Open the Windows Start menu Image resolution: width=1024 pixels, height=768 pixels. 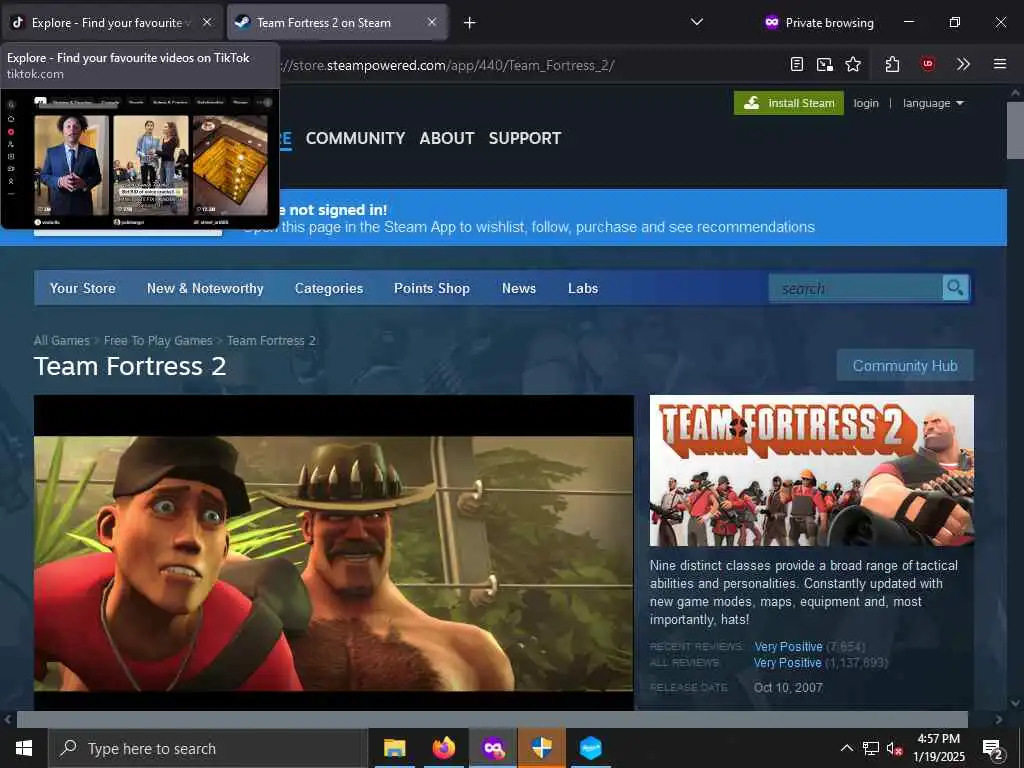[x=24, y=748]
